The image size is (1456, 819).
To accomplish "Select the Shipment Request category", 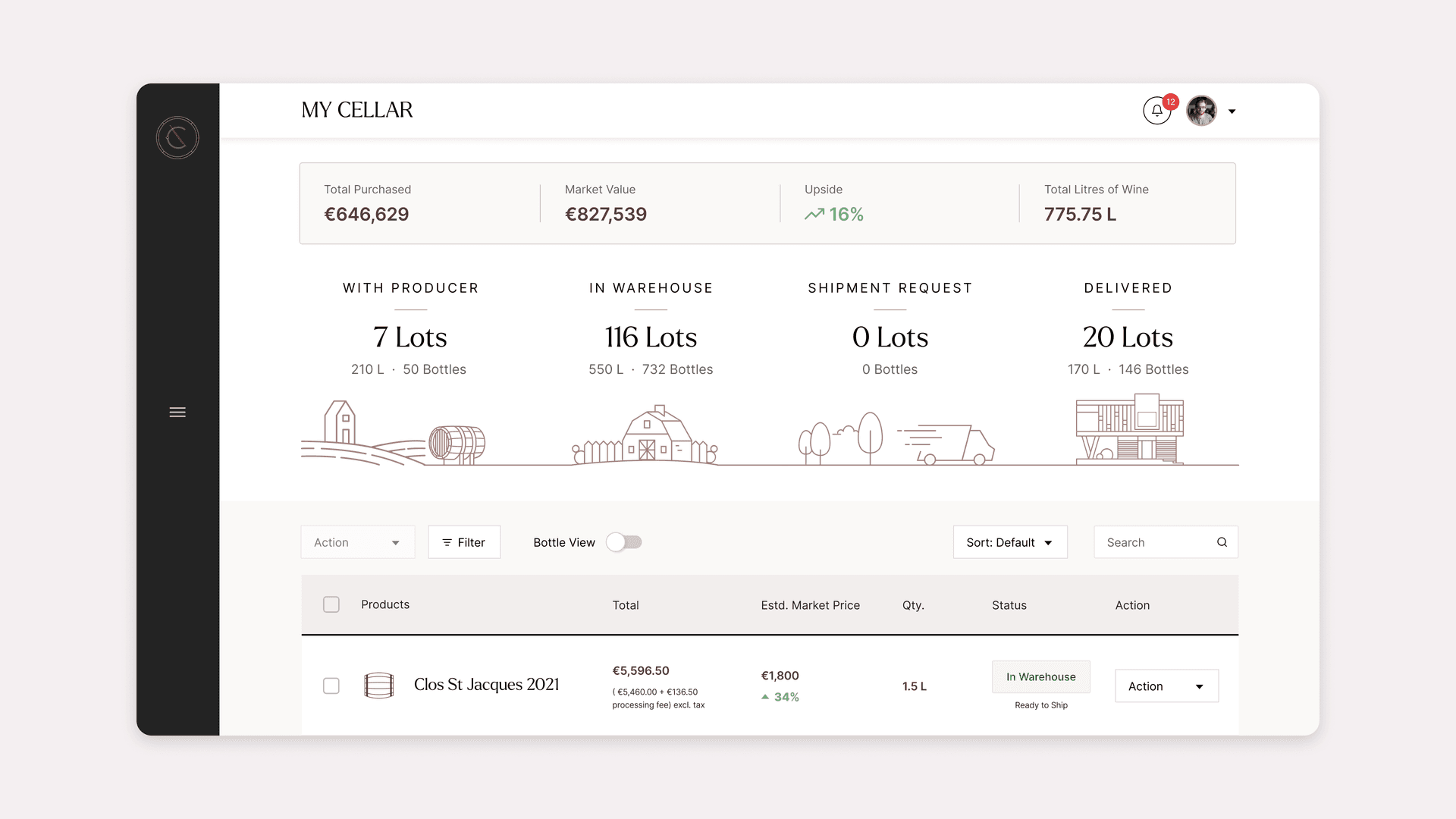I will [890, 288].
